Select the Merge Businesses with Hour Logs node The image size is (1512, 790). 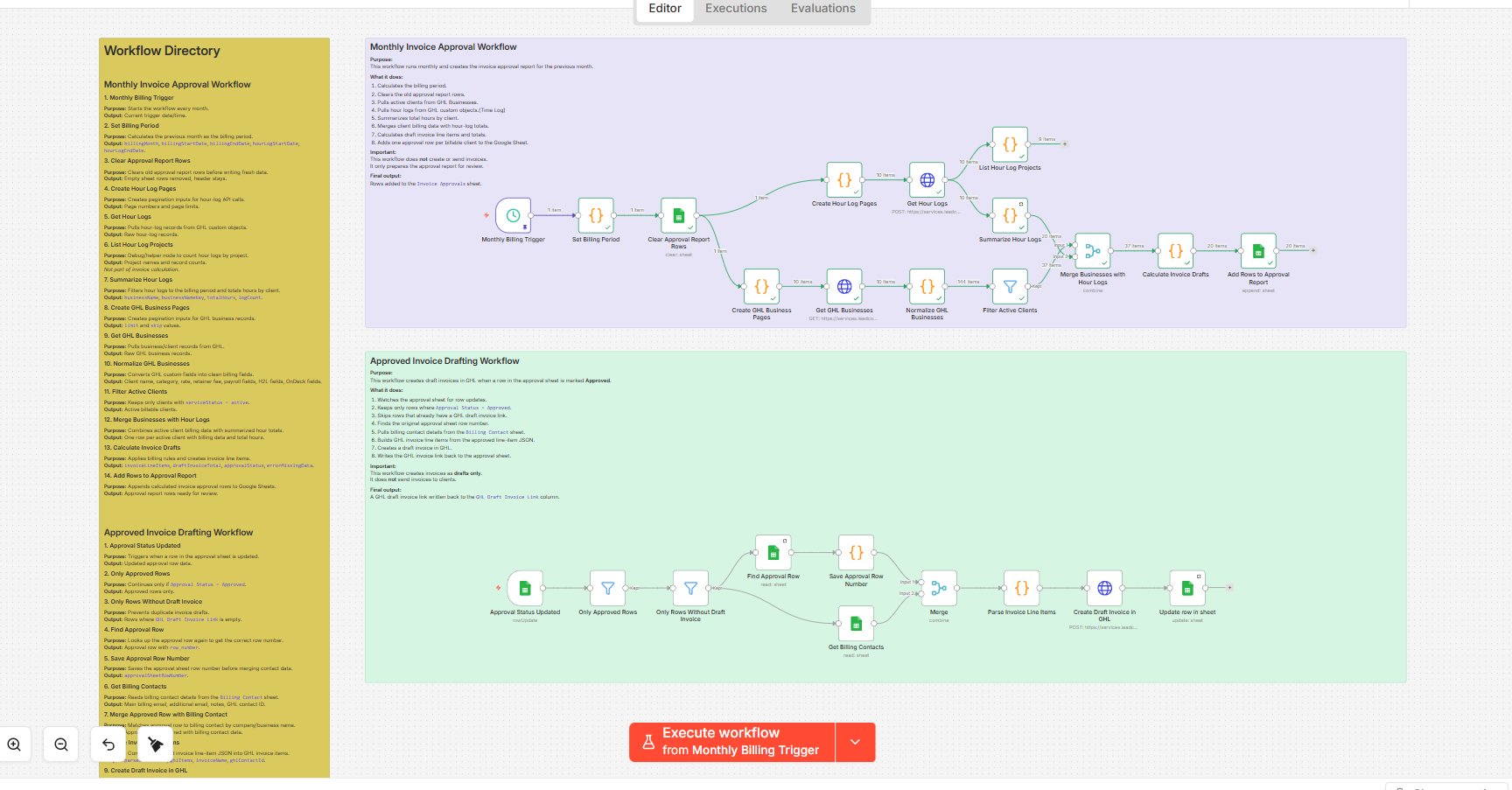coord(1093,250)
